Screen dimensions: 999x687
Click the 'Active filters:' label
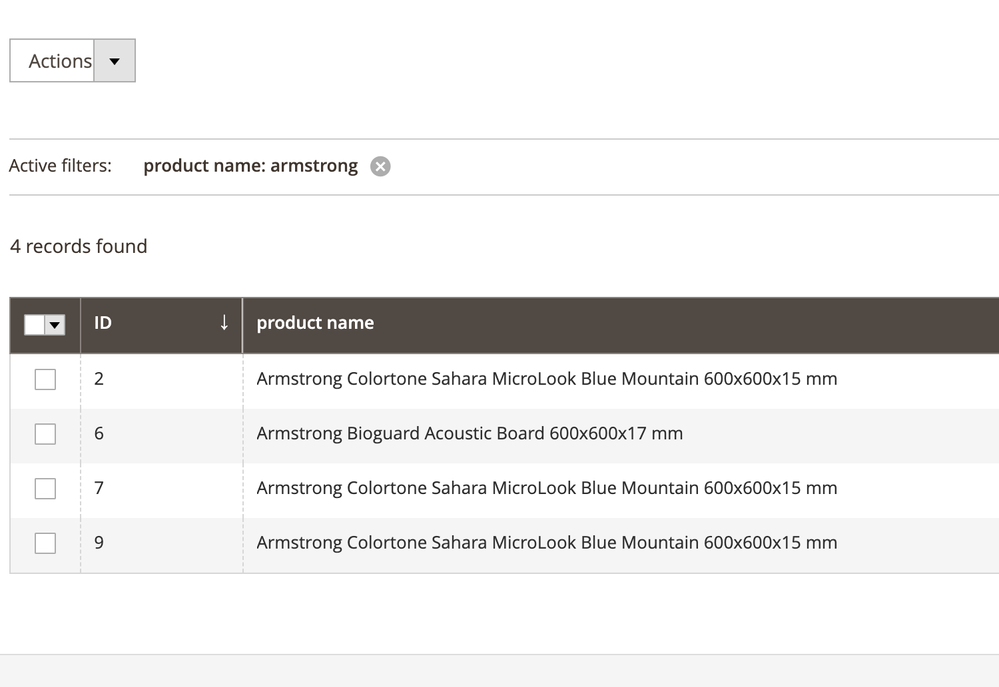pyautogui.click(x=60, y=166)
